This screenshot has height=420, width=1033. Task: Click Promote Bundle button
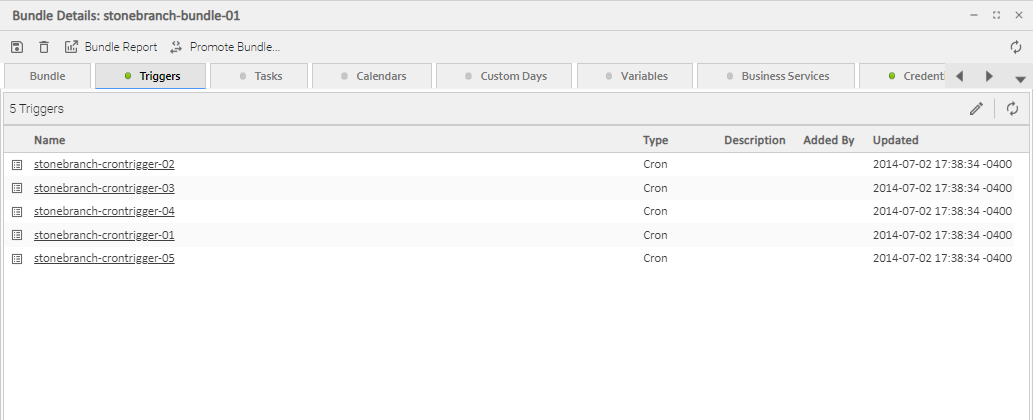click(x=225, y=47)
